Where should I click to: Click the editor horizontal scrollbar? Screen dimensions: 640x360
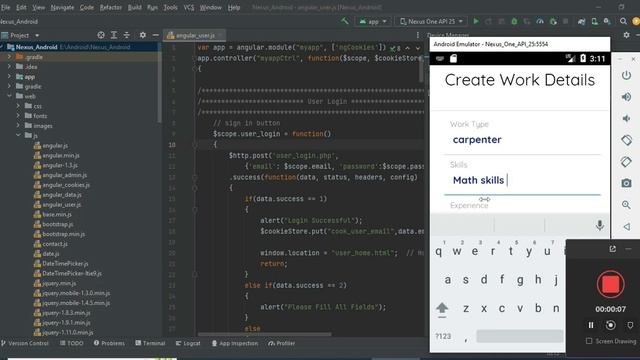pyautogui.click(x=264, y=334)
